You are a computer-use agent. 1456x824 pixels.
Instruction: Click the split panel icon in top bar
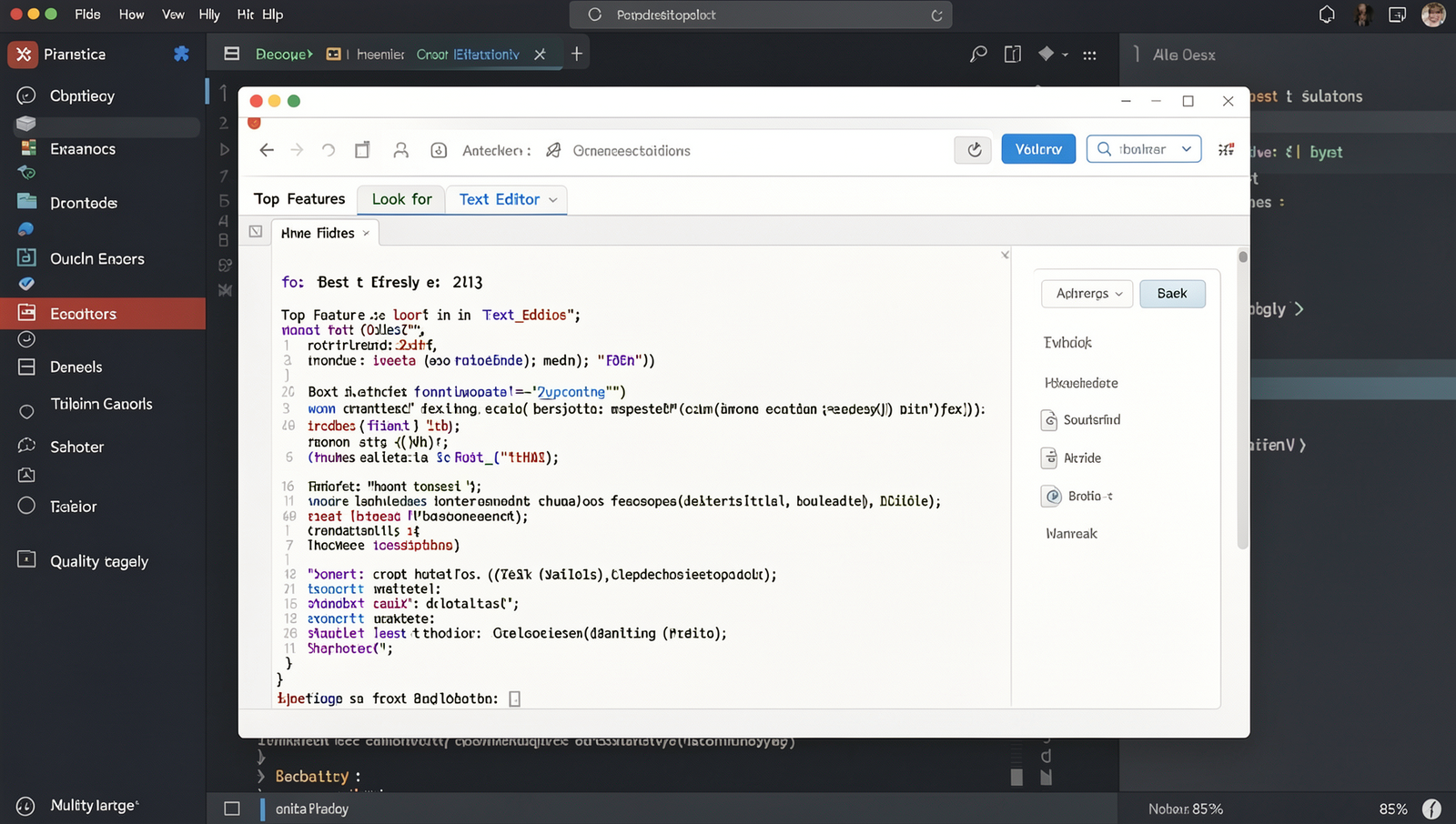click(x=1013, y=55)
